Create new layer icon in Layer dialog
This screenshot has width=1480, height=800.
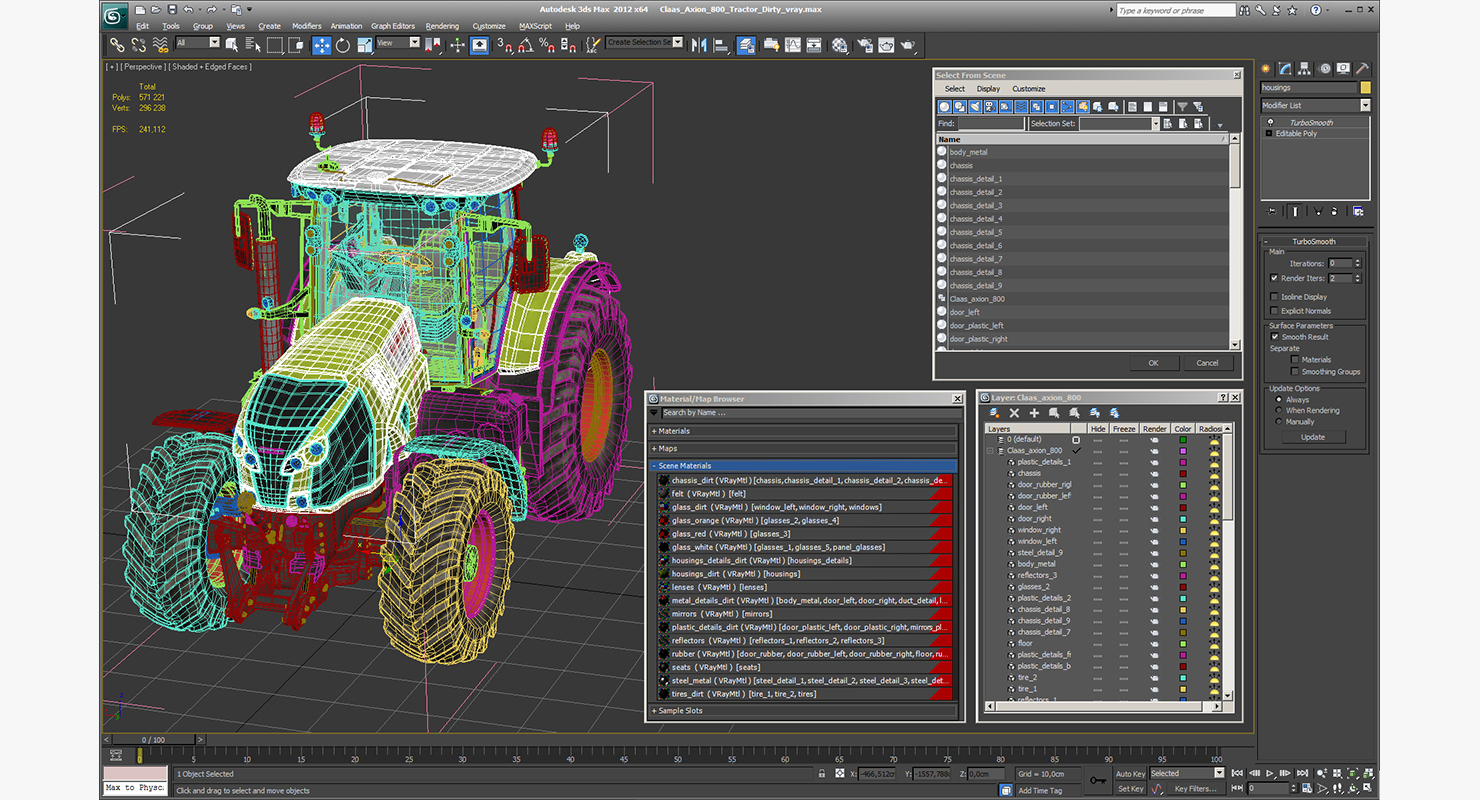994,412
